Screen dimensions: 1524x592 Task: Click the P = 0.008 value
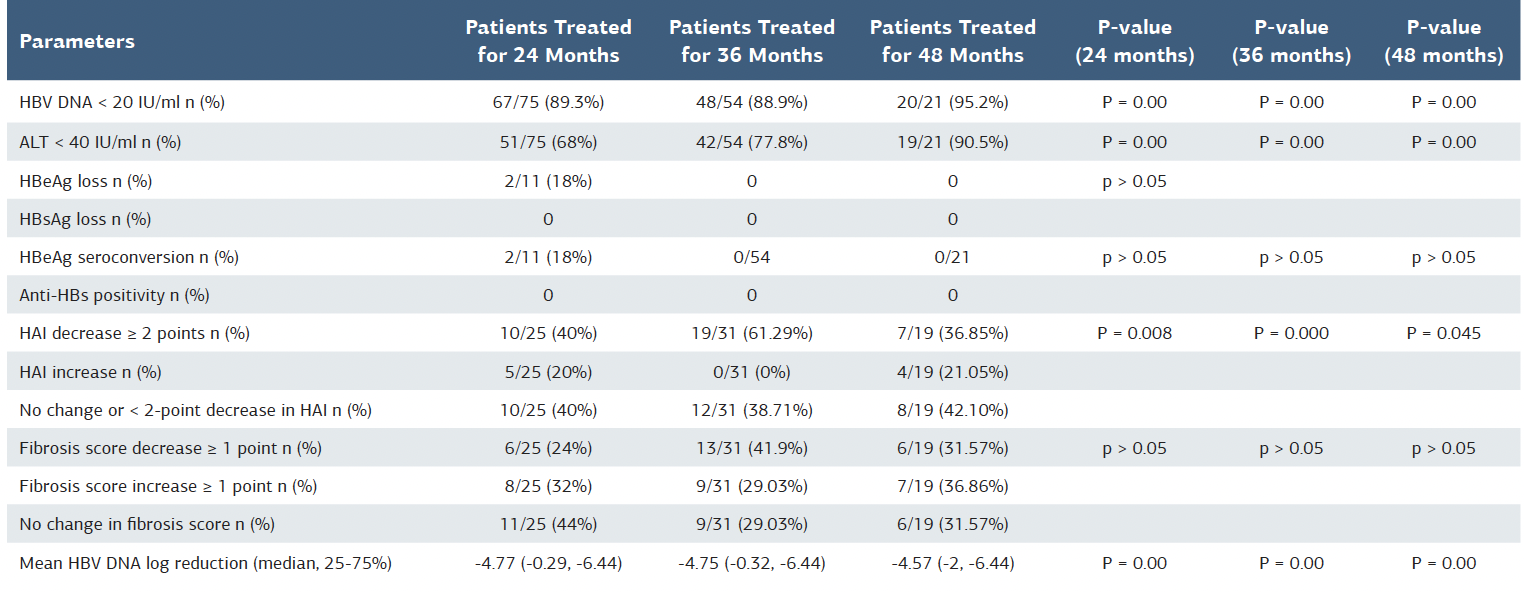(x=1134, y=333)
